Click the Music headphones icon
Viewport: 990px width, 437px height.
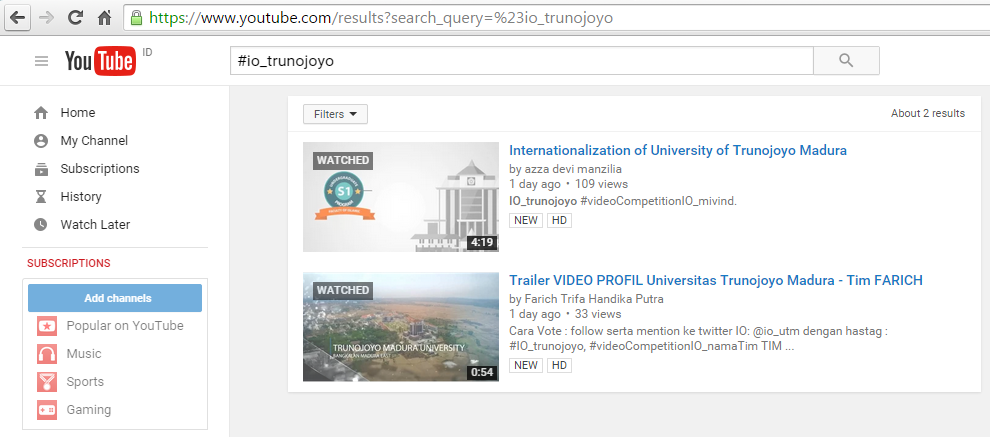tap(47, 354)
